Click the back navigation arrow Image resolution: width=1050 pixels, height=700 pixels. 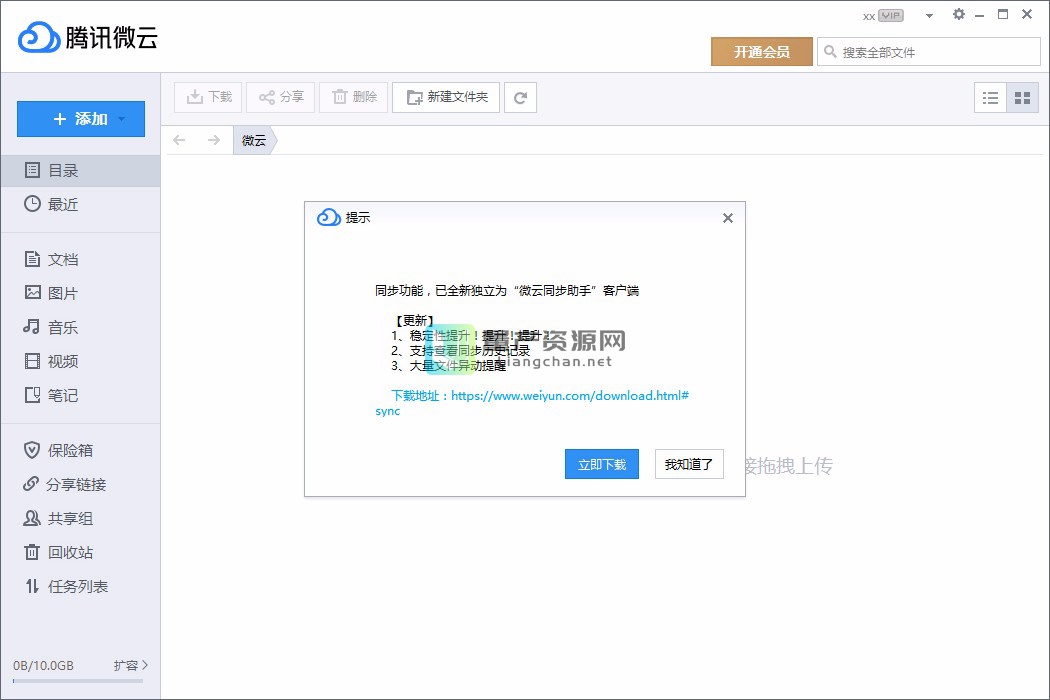(x=179, y=140)
